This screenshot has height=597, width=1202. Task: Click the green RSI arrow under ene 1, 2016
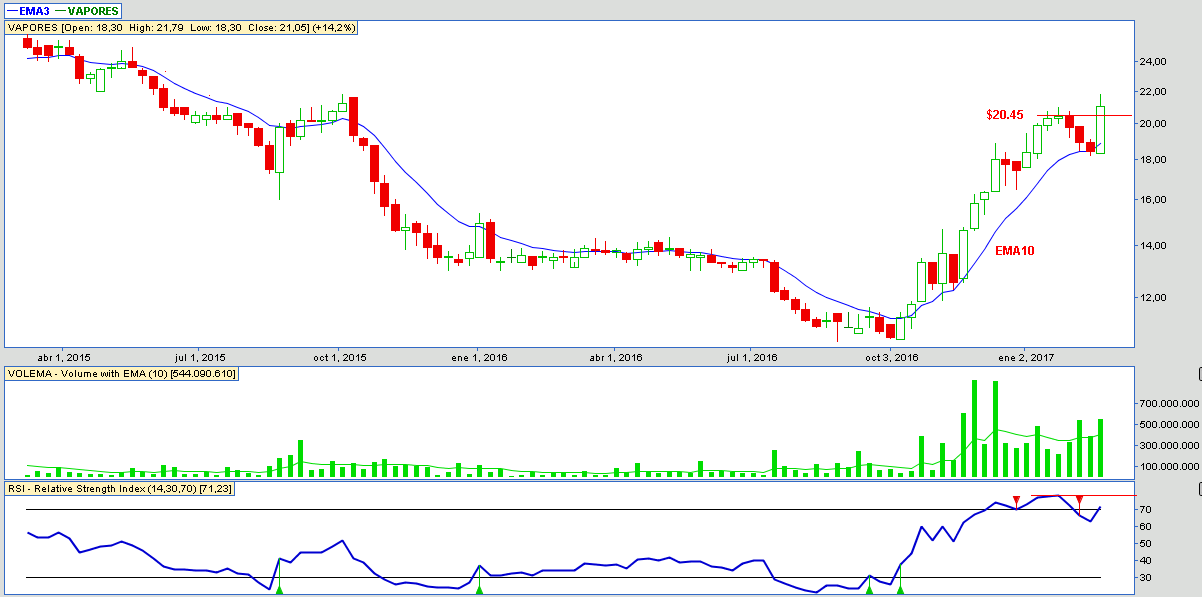[x=479, y=590]
